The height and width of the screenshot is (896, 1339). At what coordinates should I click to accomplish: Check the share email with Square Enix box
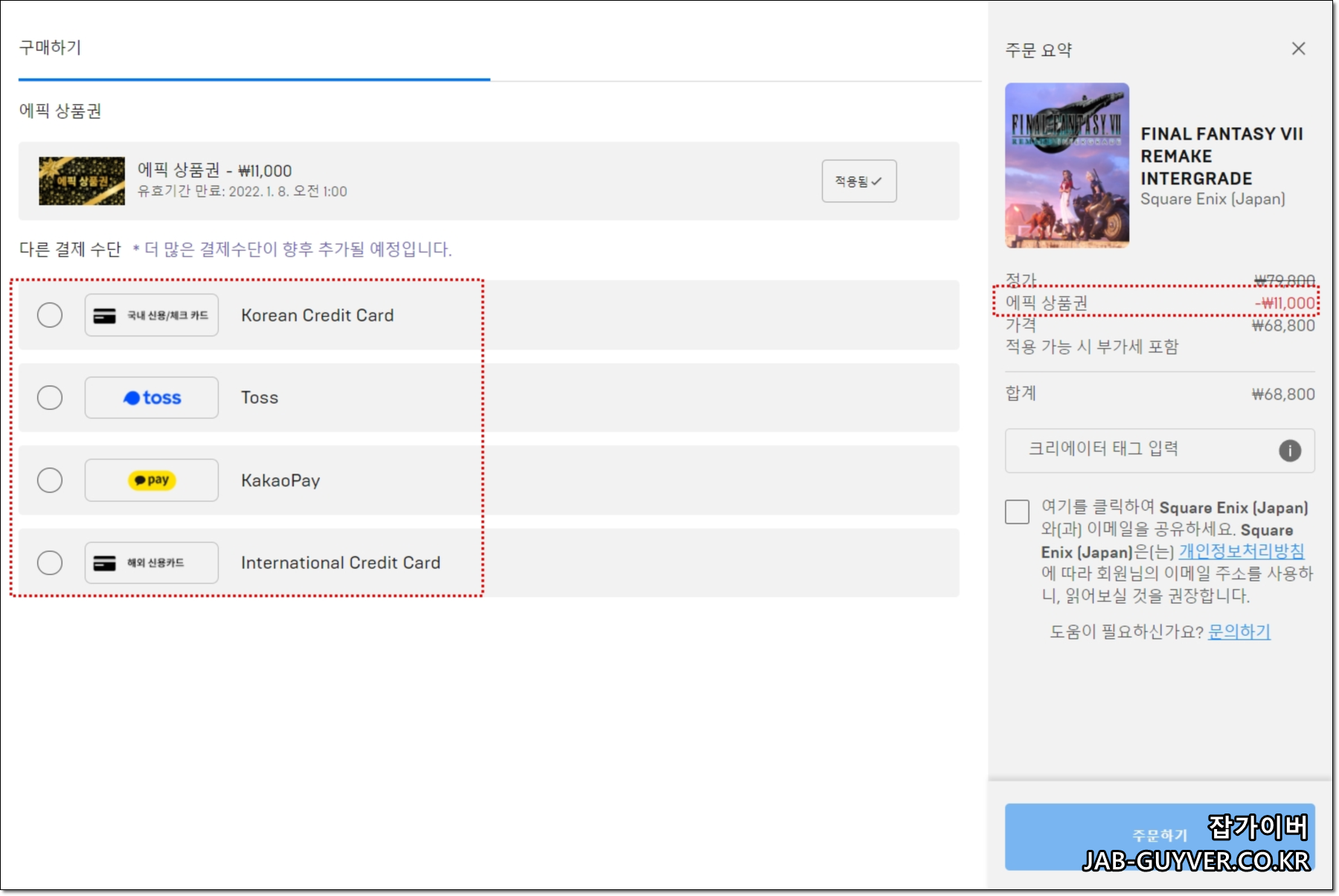[1017, 512]
